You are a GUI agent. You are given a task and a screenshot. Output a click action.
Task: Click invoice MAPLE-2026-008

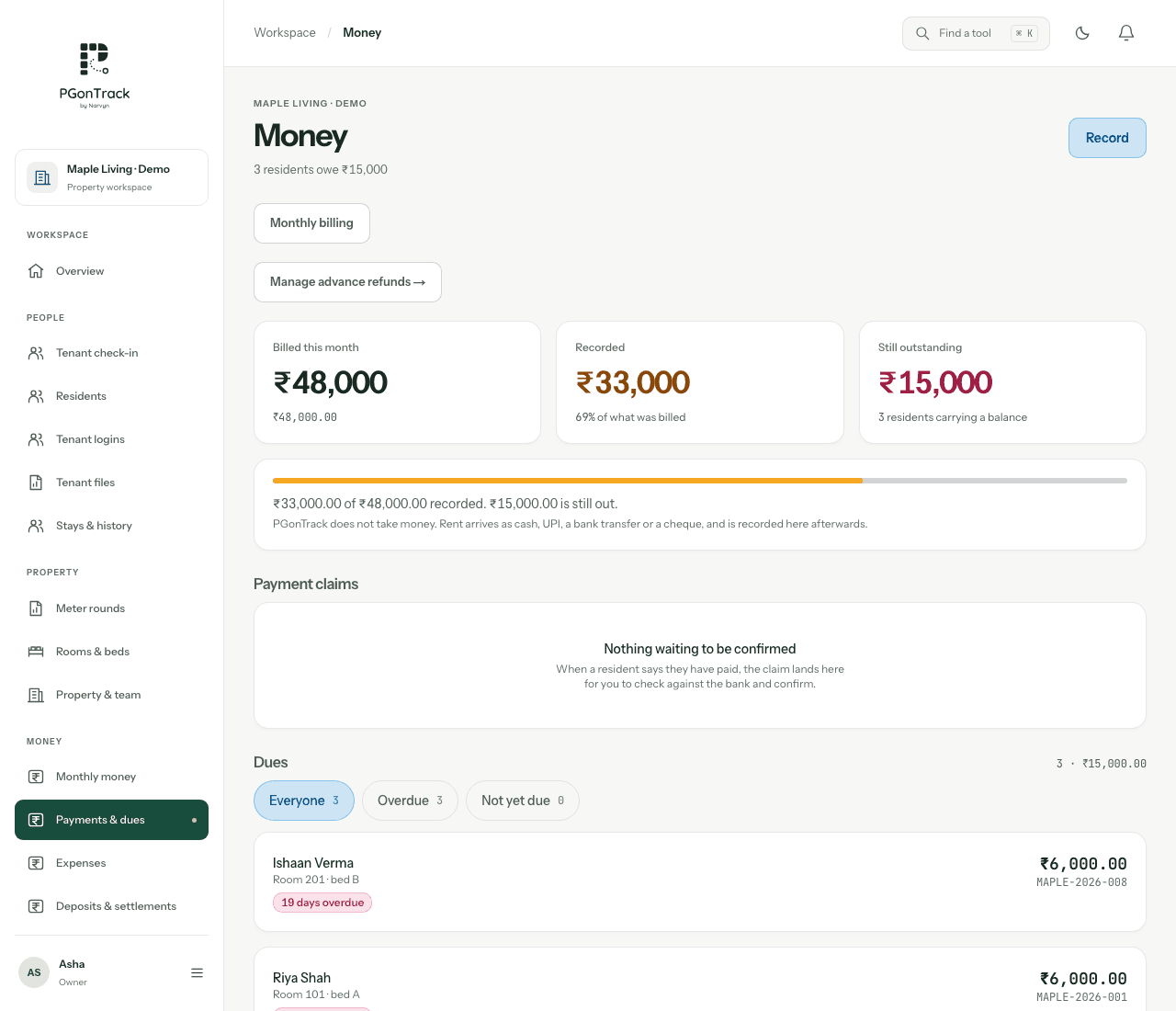click(1081, 882)
